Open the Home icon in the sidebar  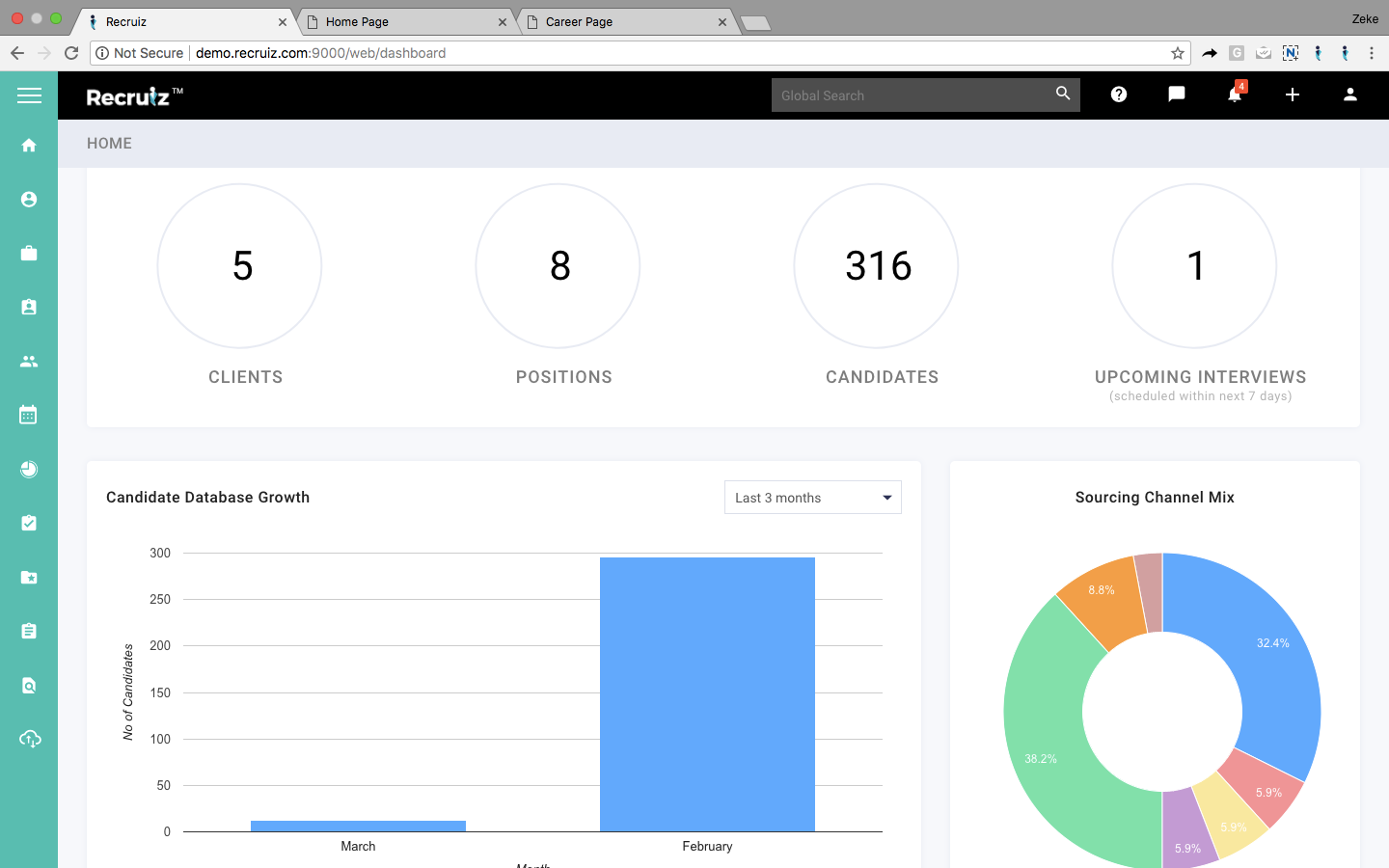29,144
